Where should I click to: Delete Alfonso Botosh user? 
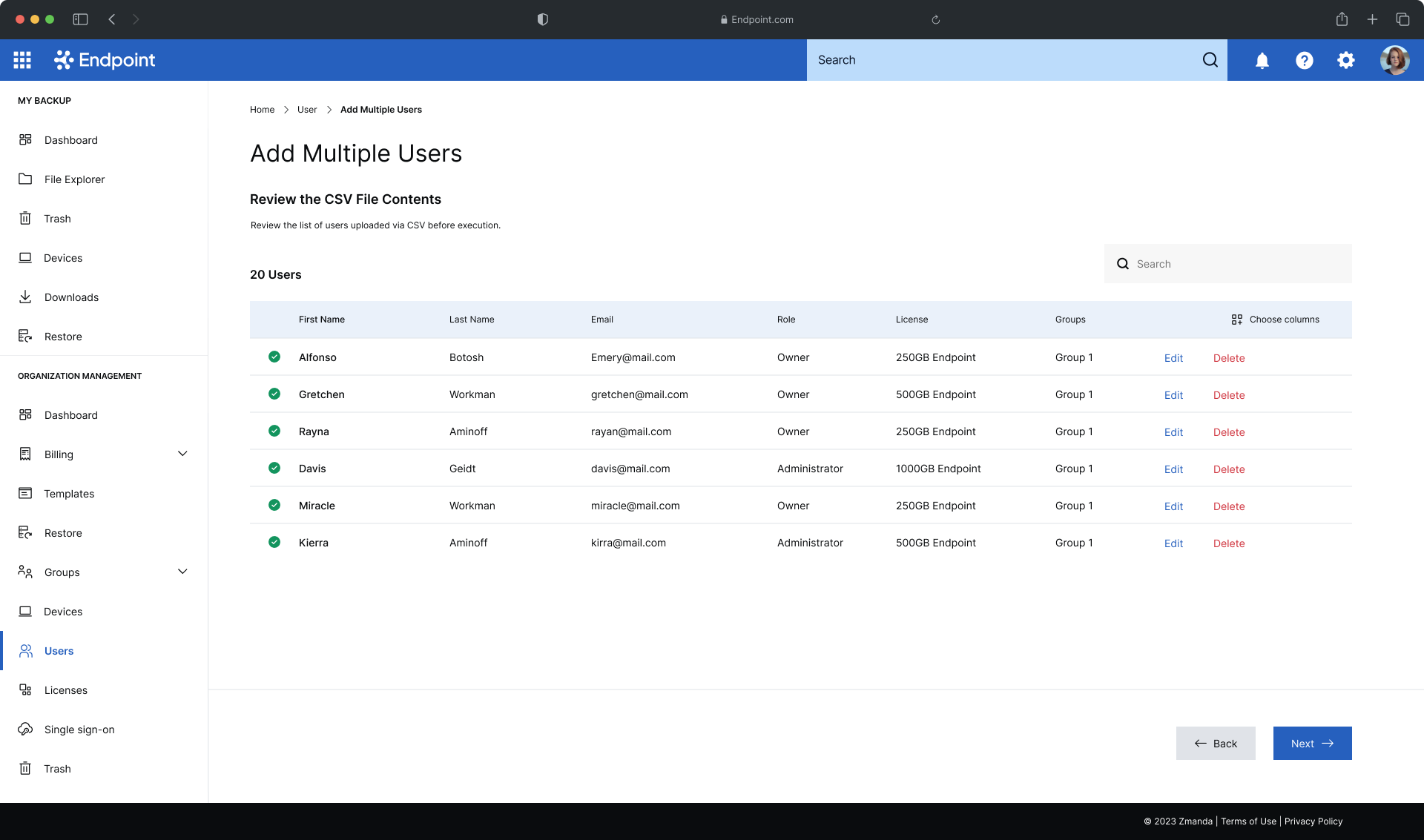click(x=1229, y=358)
